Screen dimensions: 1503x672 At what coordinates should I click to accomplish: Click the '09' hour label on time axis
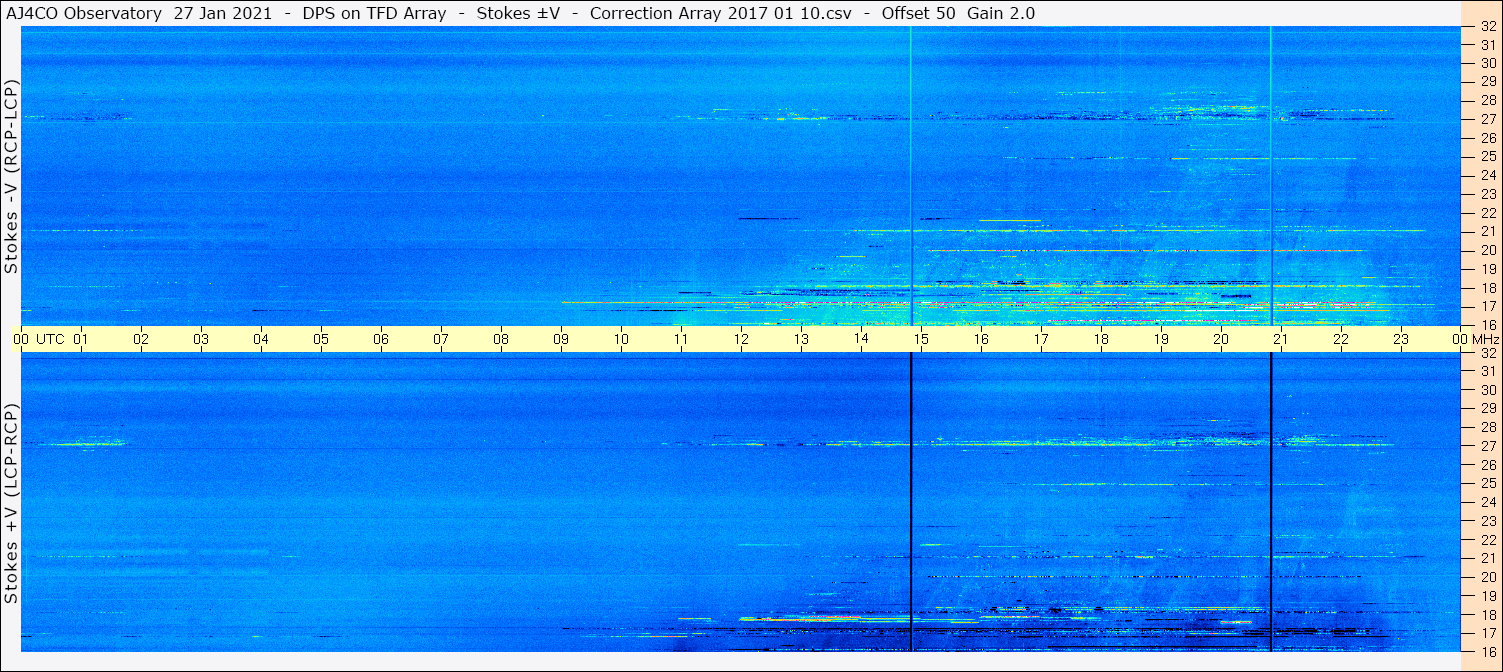pos(561,339)
